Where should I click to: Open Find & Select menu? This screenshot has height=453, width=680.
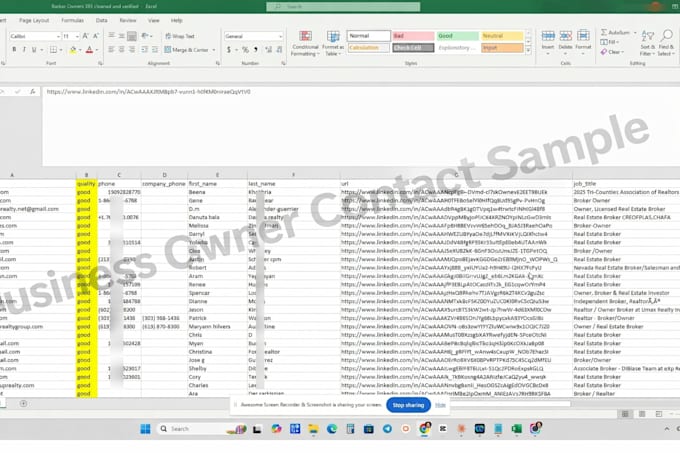click(x=666, y=42)
